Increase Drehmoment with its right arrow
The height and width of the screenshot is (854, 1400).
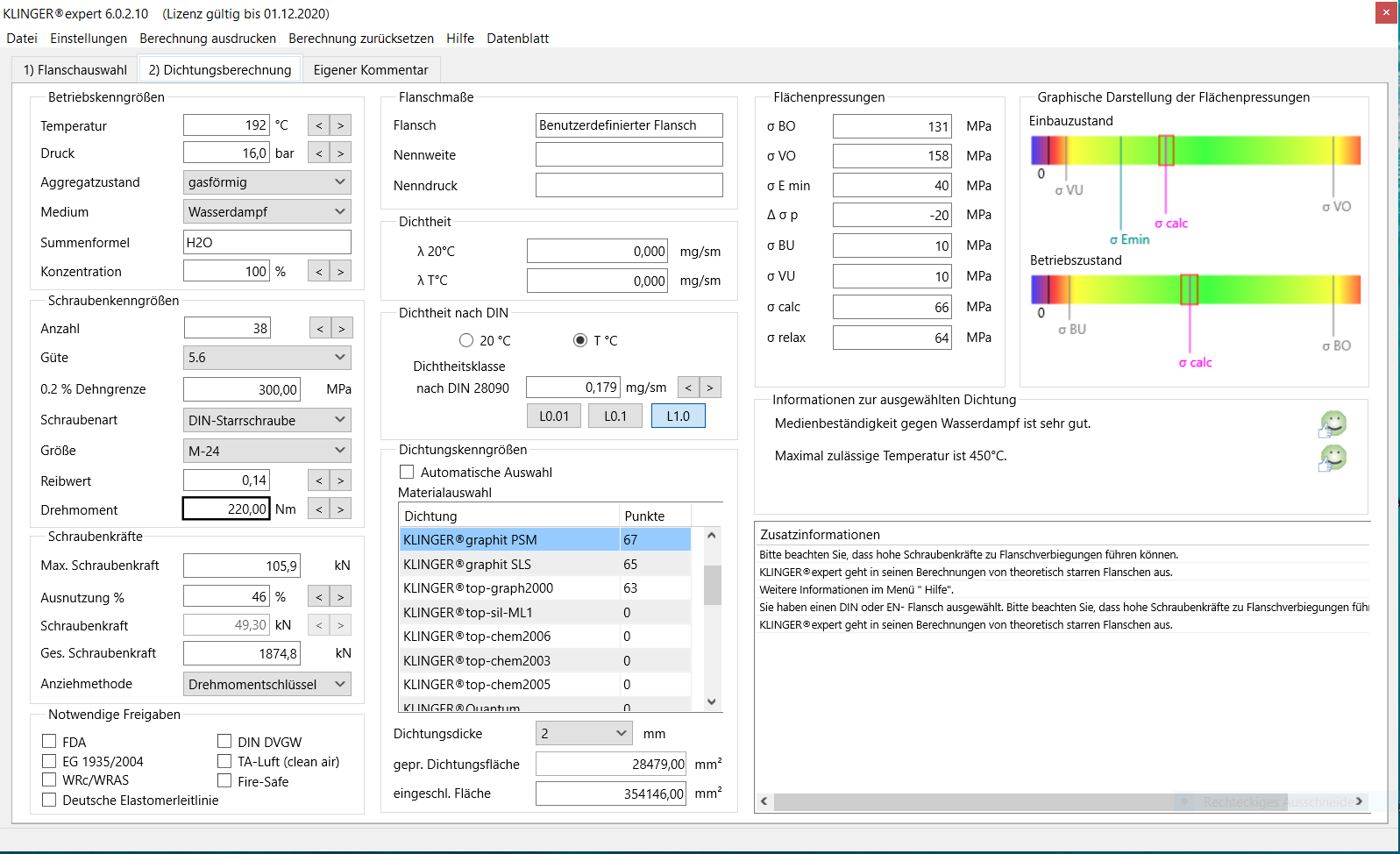tap(341, 509)
